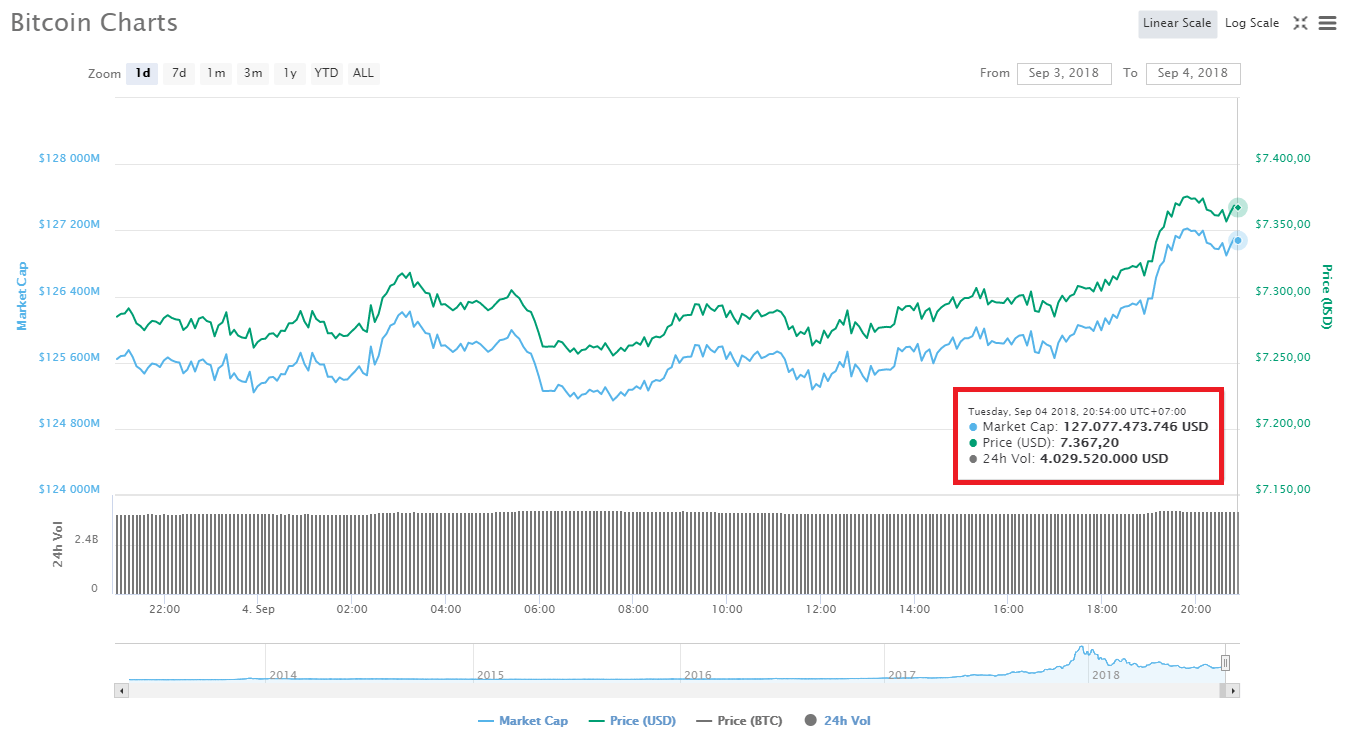Click the 24h Vol vertical axis title
This screenshot has height=734, width=1348.
[58, 546]
